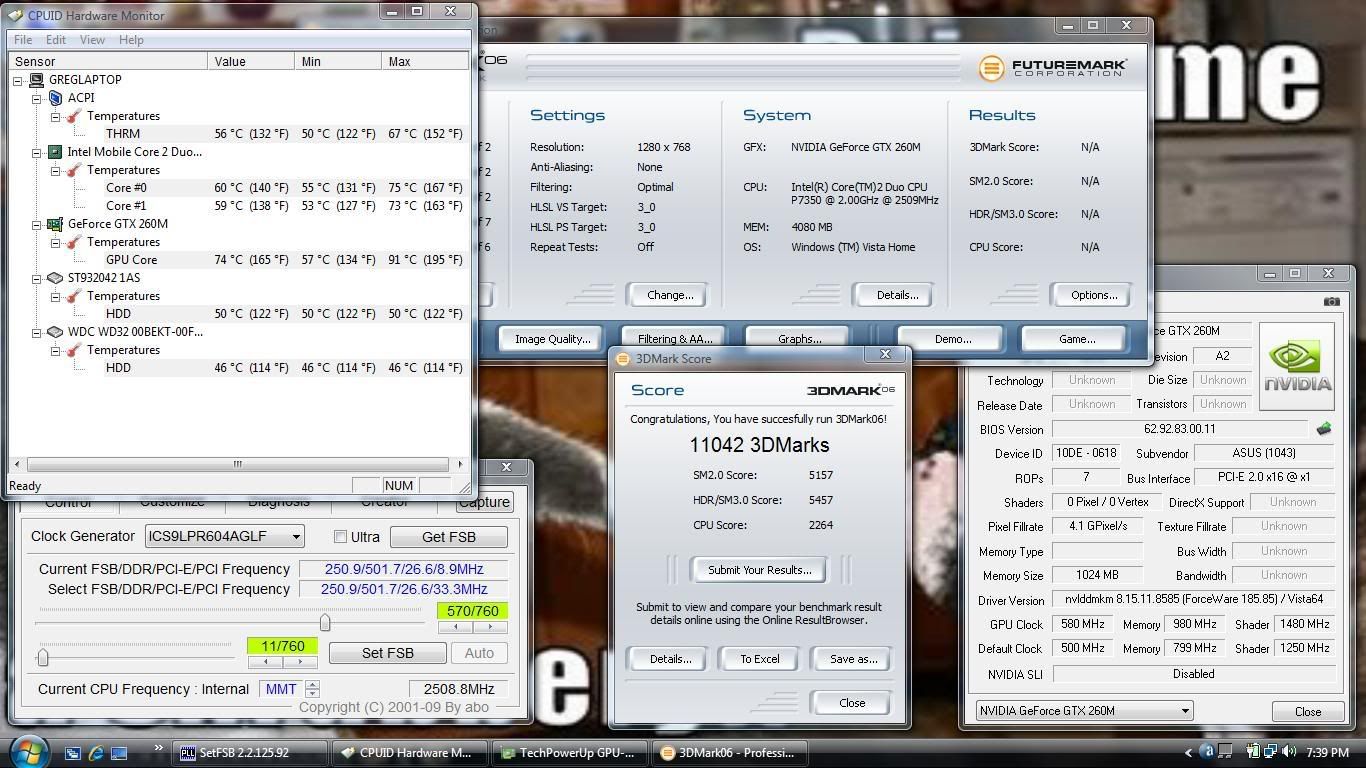Click the lower 11/760 slider thumb
The width and height of the screenshot is (1366, 768).
tap(43, 657)
